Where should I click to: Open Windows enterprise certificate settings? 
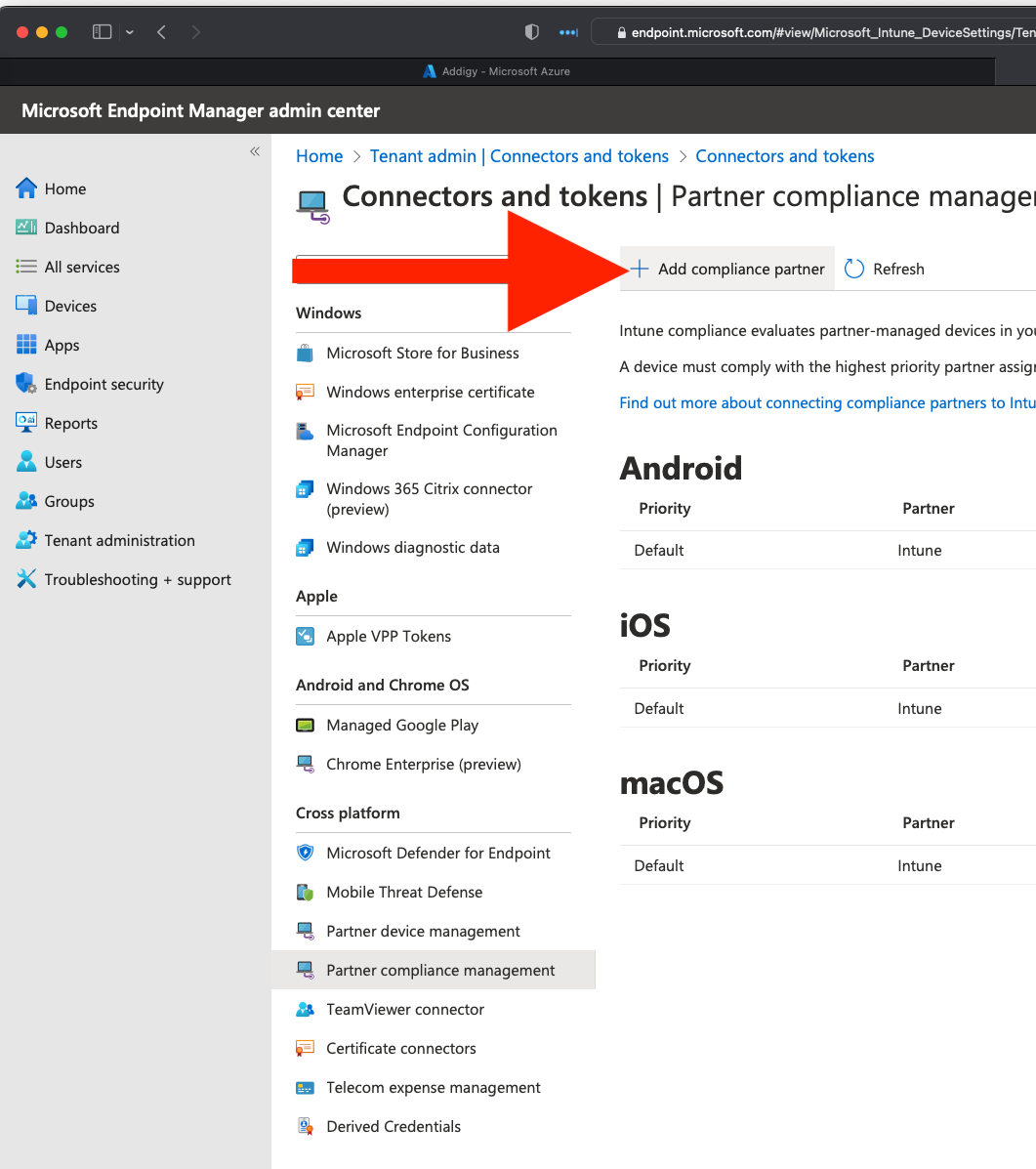[430, 392]
